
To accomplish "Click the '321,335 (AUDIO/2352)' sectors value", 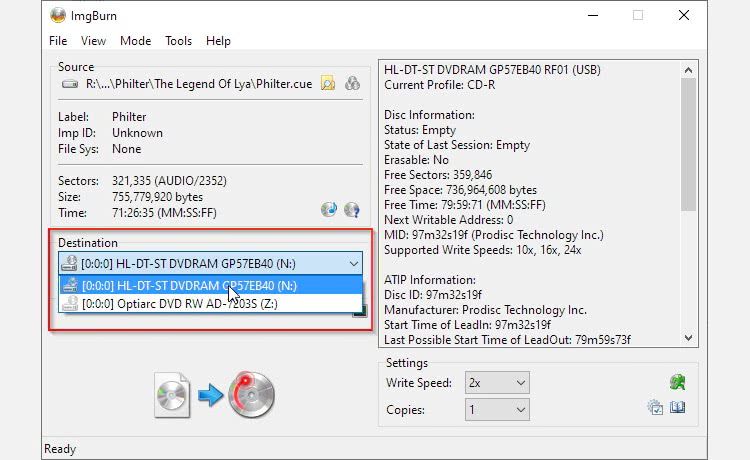I will (x=169, y=181).
